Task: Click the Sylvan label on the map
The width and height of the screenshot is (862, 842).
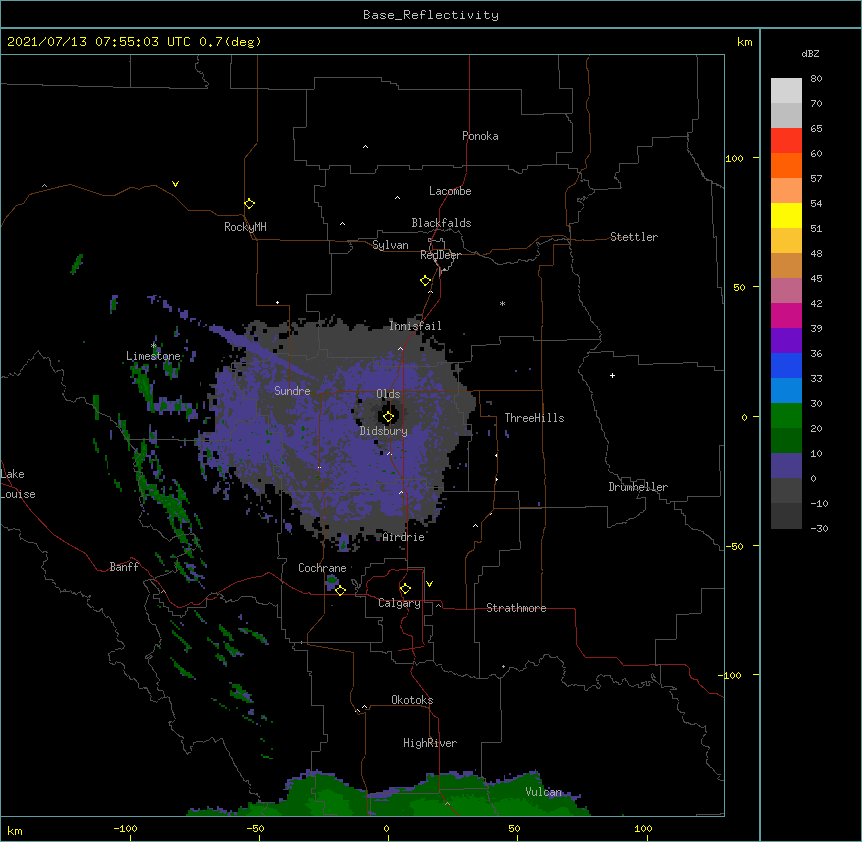Action: tap(390, 245)
